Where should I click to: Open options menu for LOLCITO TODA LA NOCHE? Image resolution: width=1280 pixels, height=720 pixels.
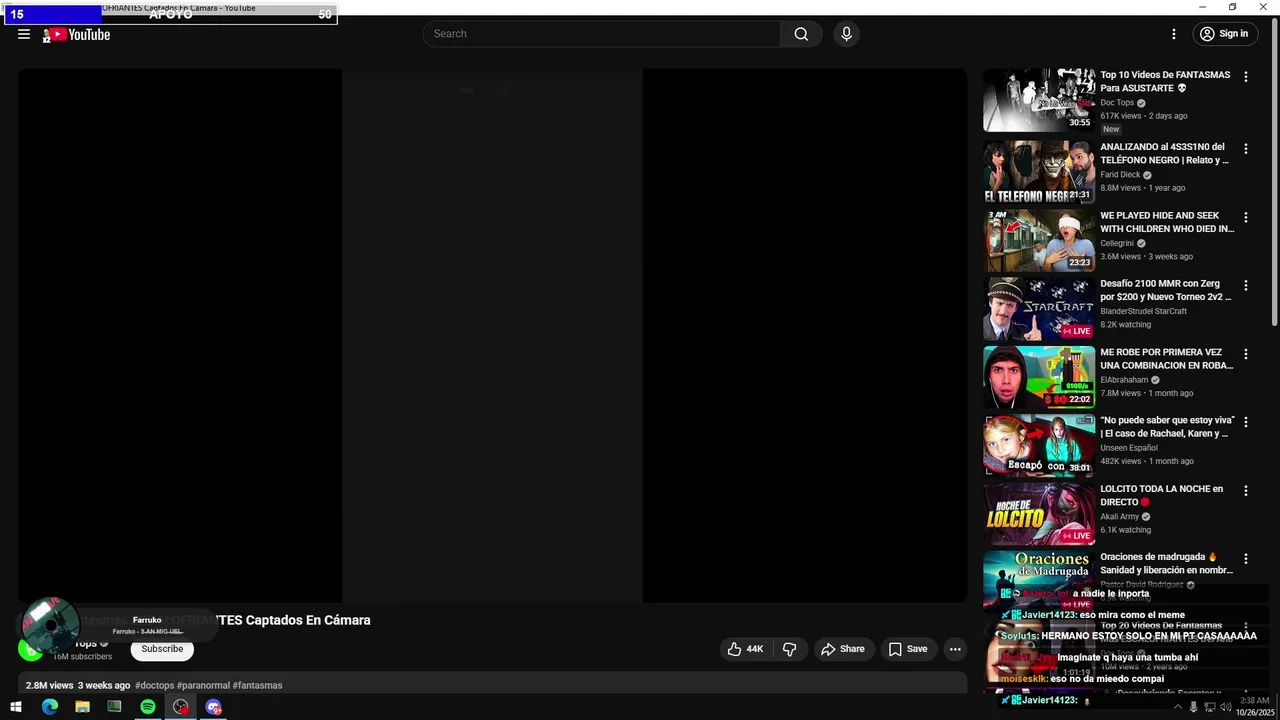point(1246,491)
